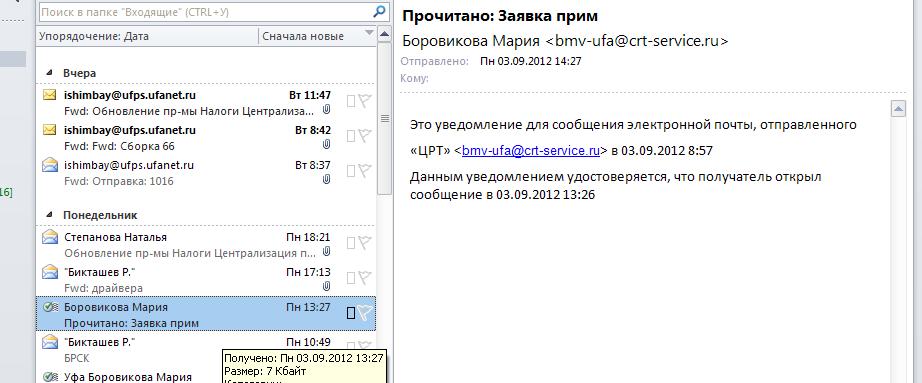This screenshot has height=383, width=922.
Task: Click envelope icon of 'БРСК' message
Action: pyautogui.click(x=50, y=342)
